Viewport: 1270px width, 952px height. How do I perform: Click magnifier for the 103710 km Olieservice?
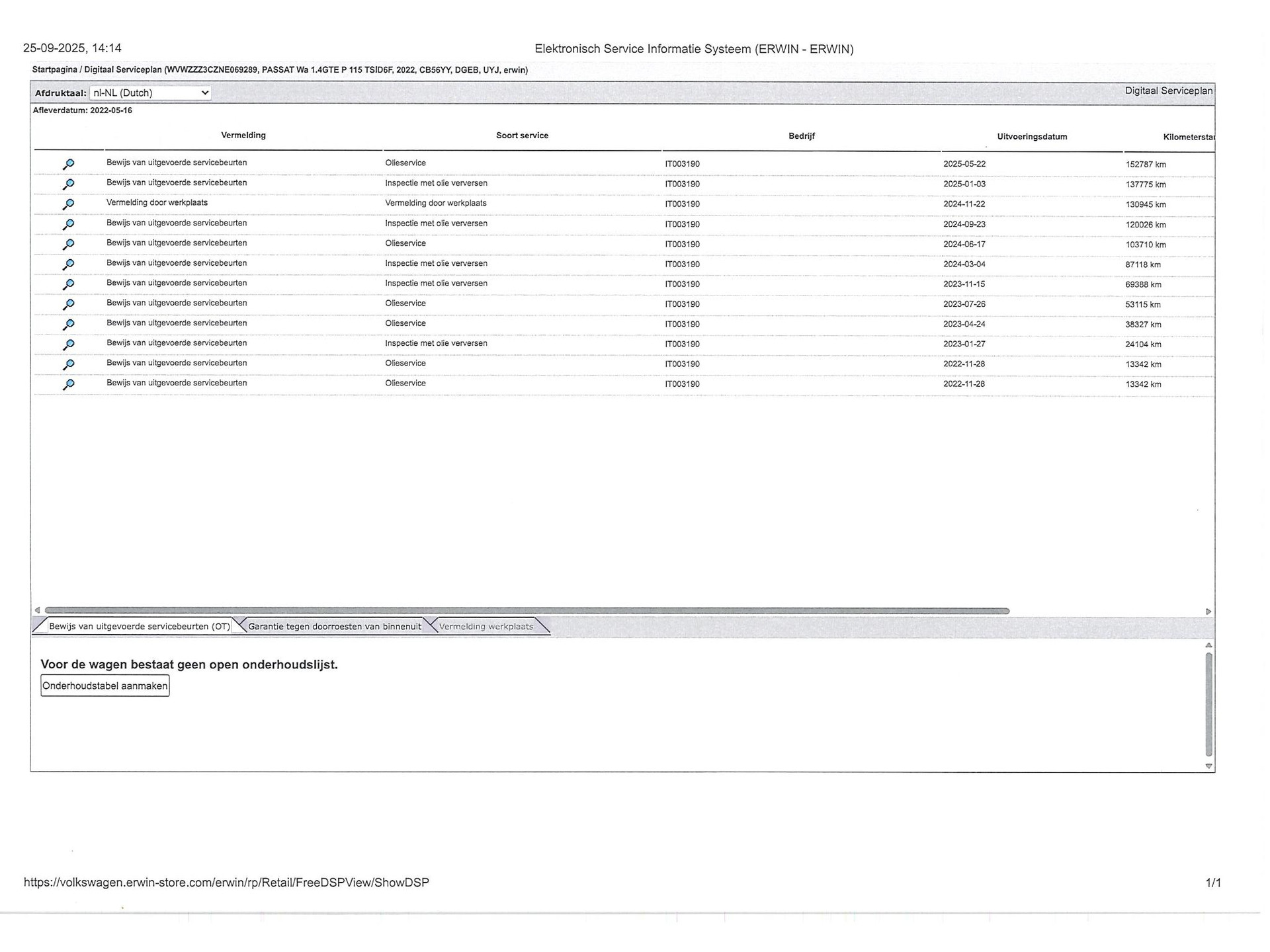pyautogui.click(x=68, y=245)
